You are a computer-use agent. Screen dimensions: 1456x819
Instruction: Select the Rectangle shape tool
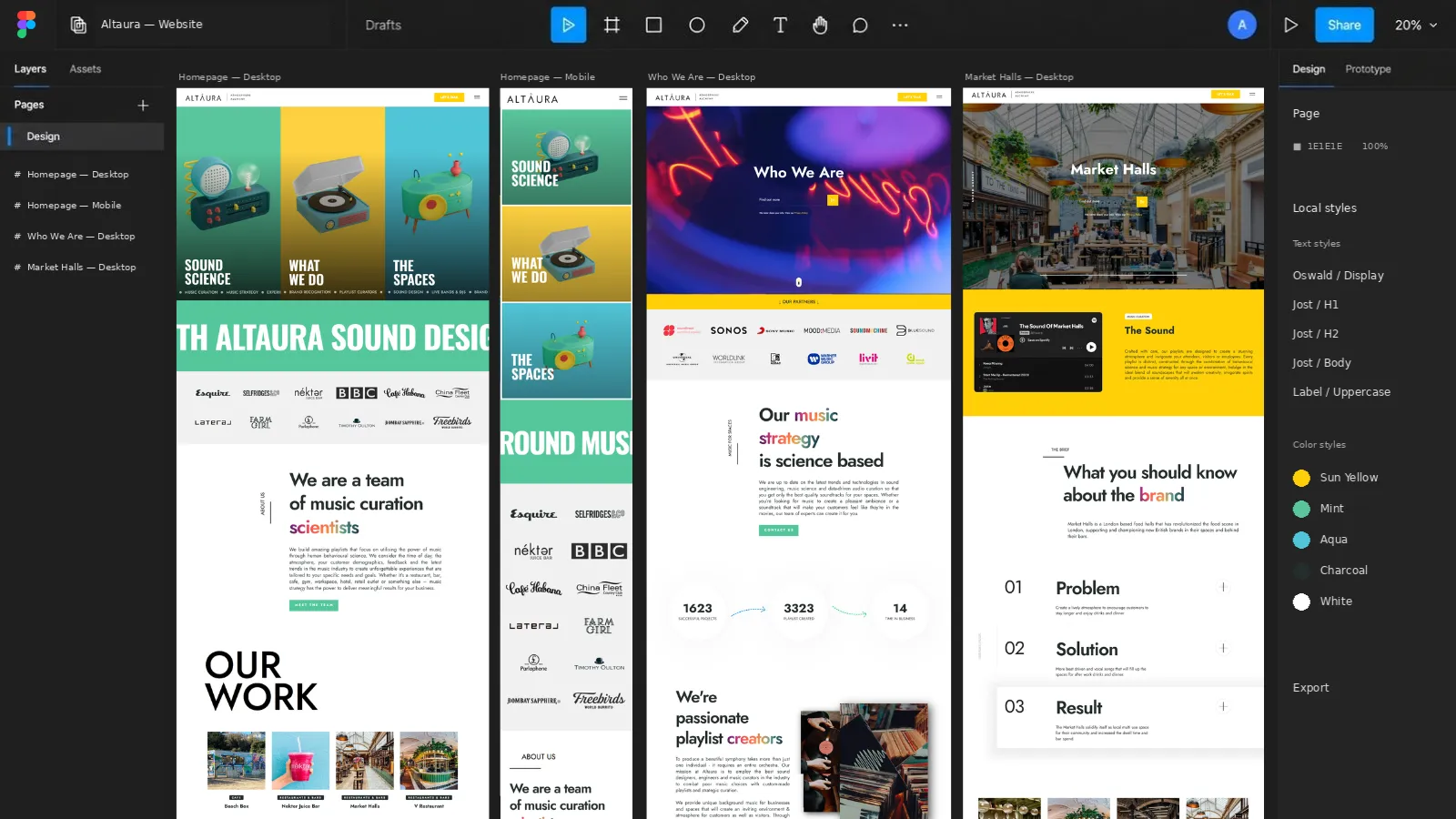pos(653,25)
